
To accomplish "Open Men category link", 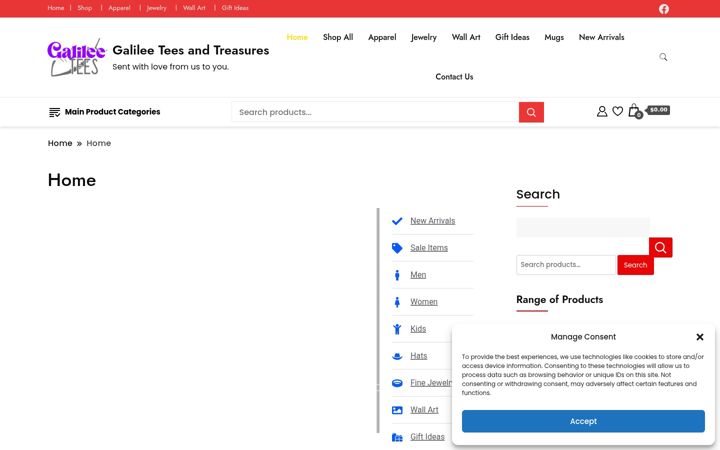I will [418, 275].
